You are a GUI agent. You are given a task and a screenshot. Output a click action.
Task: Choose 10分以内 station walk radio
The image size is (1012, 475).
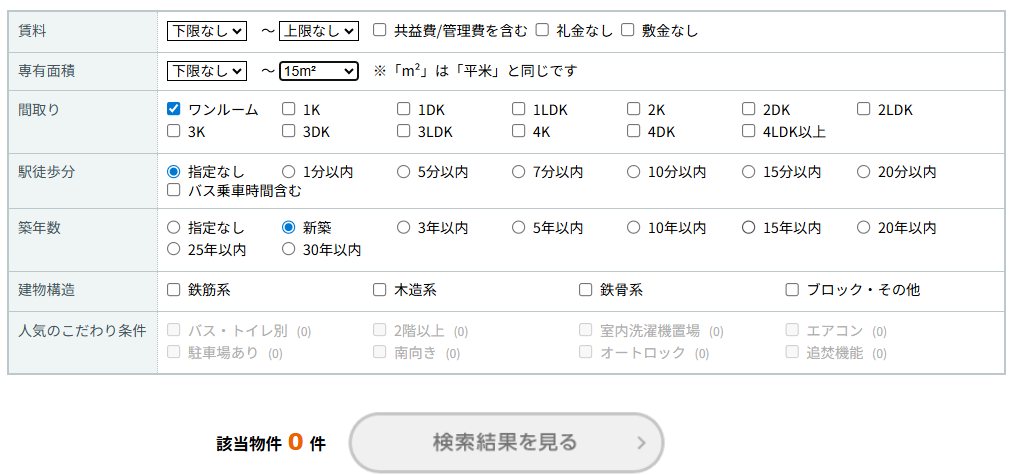click(x=634, y=171)
